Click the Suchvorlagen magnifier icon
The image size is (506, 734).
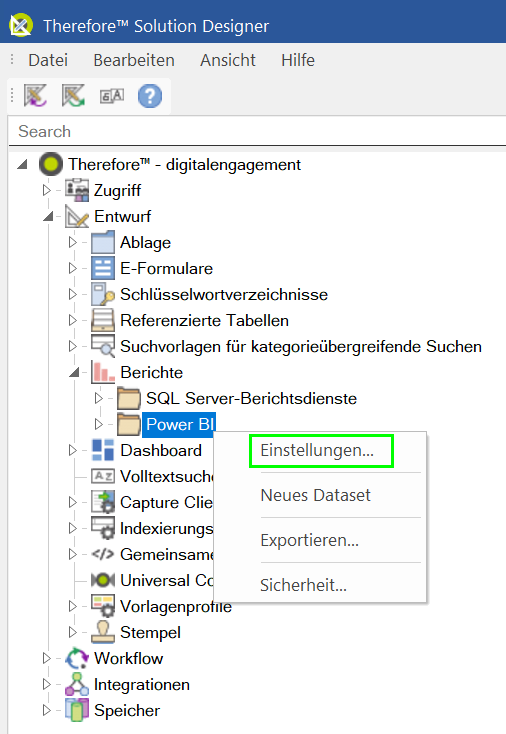coord(103,346)
